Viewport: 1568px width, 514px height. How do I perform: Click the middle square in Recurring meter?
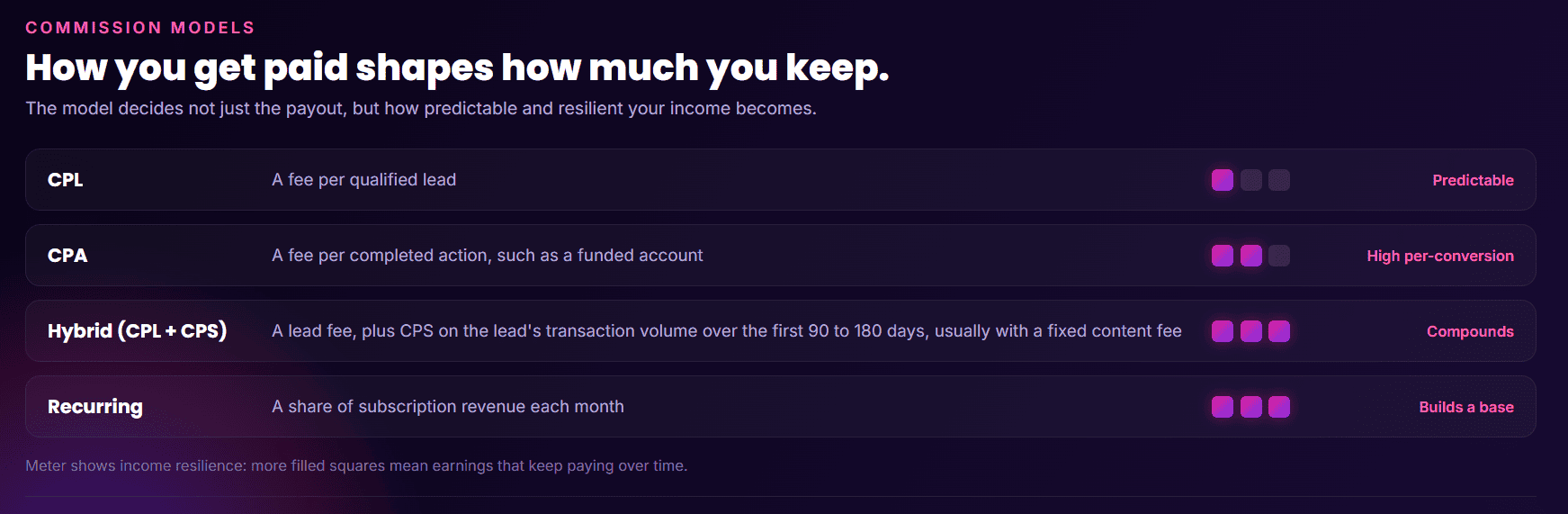[1250, 407]
